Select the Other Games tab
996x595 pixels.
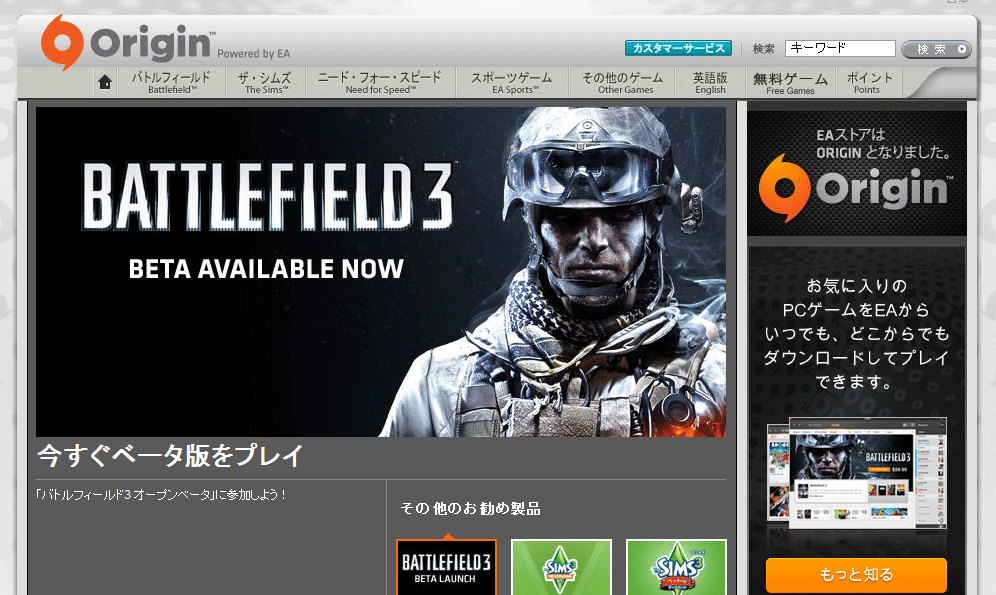click(622, 83)
